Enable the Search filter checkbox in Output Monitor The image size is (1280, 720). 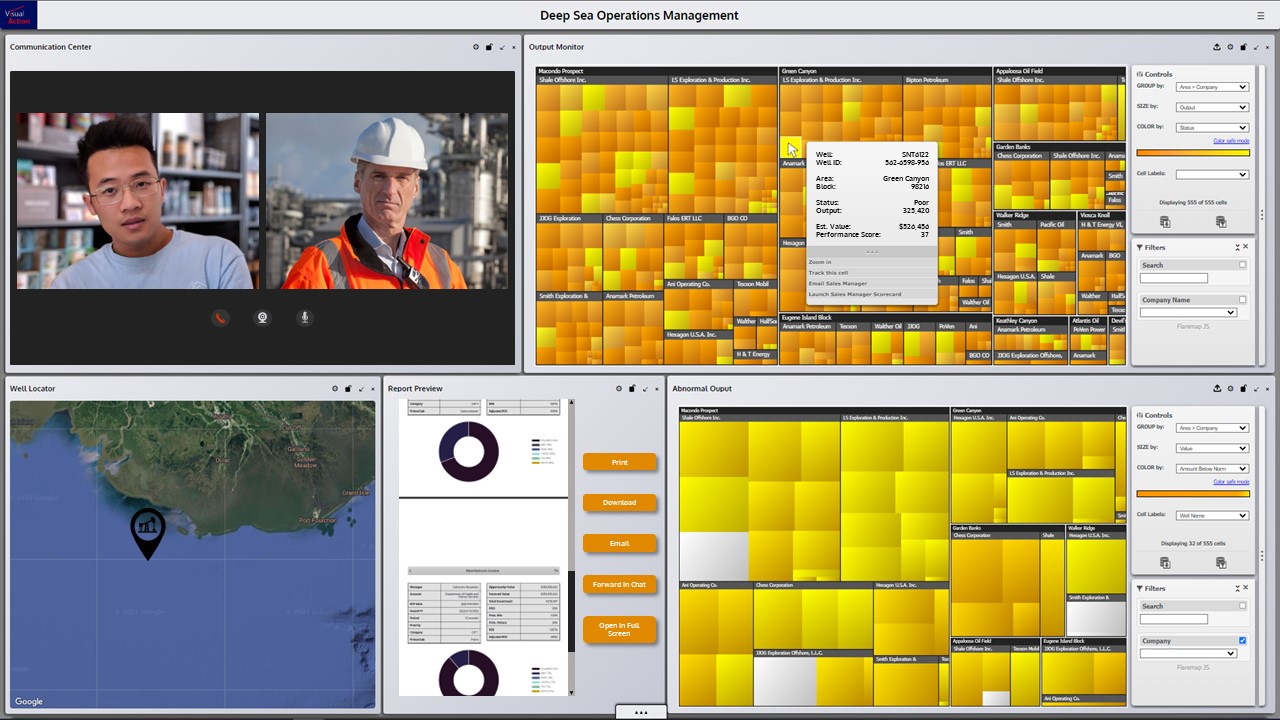(1243, 265)
